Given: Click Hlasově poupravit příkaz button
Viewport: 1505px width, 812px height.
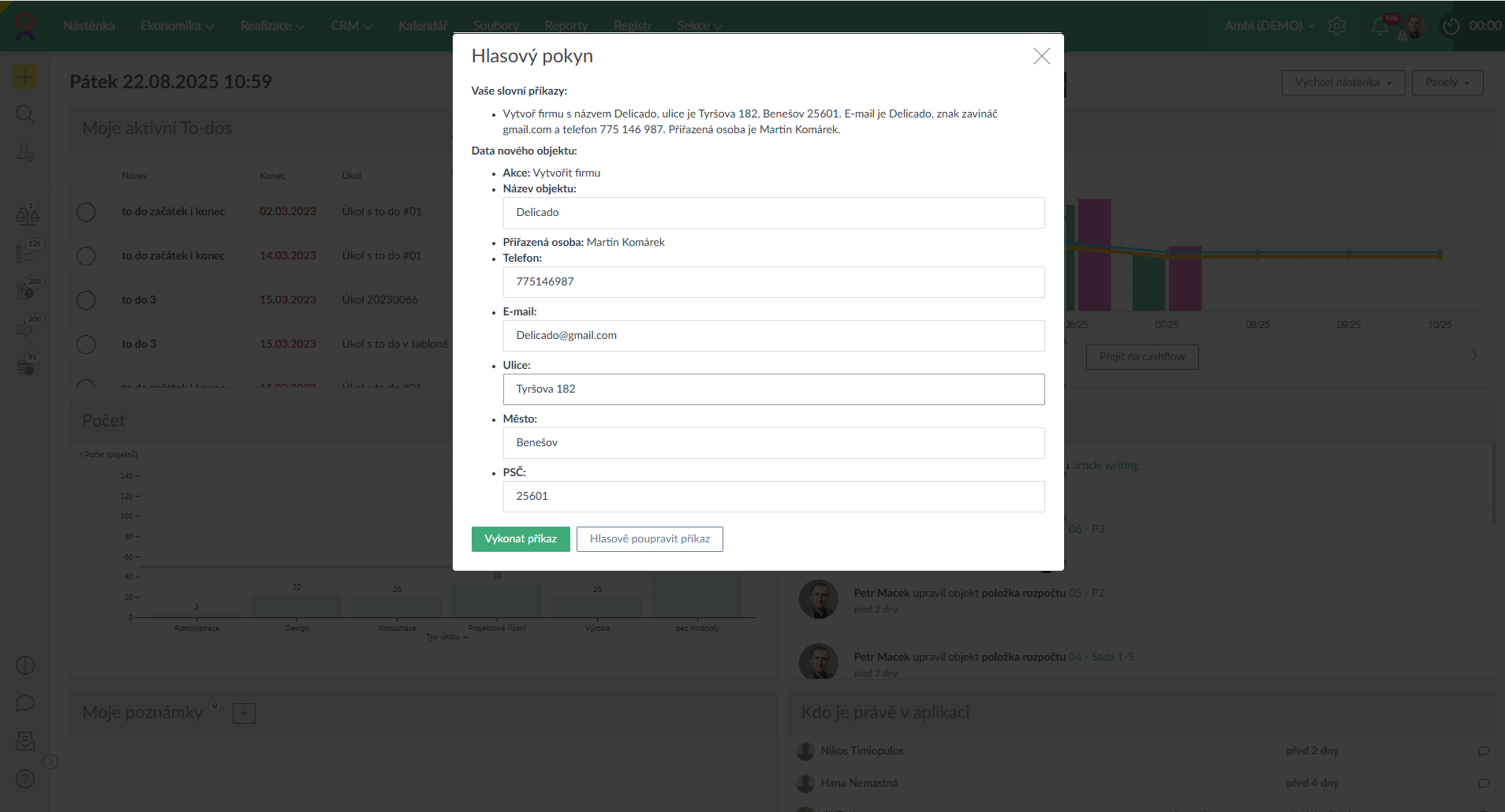Looking at the screenshot, I should [649, 539].
